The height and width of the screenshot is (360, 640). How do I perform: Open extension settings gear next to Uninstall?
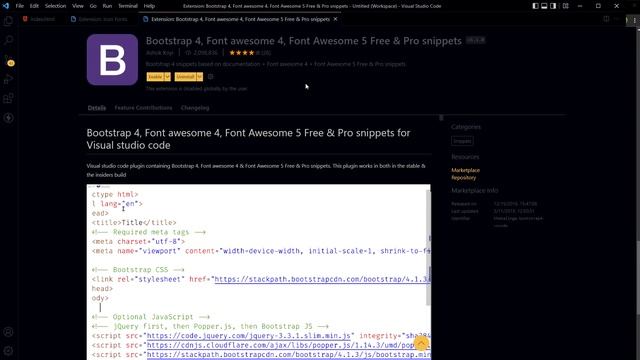click(211, 76)
